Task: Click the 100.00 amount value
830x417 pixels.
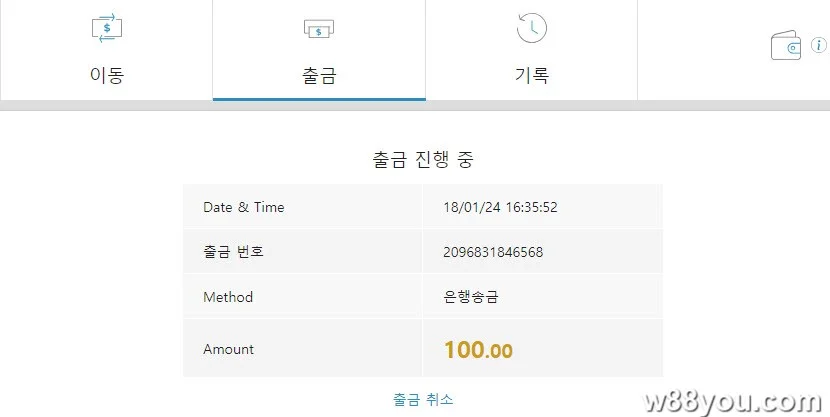Action: tap(478, 350)
